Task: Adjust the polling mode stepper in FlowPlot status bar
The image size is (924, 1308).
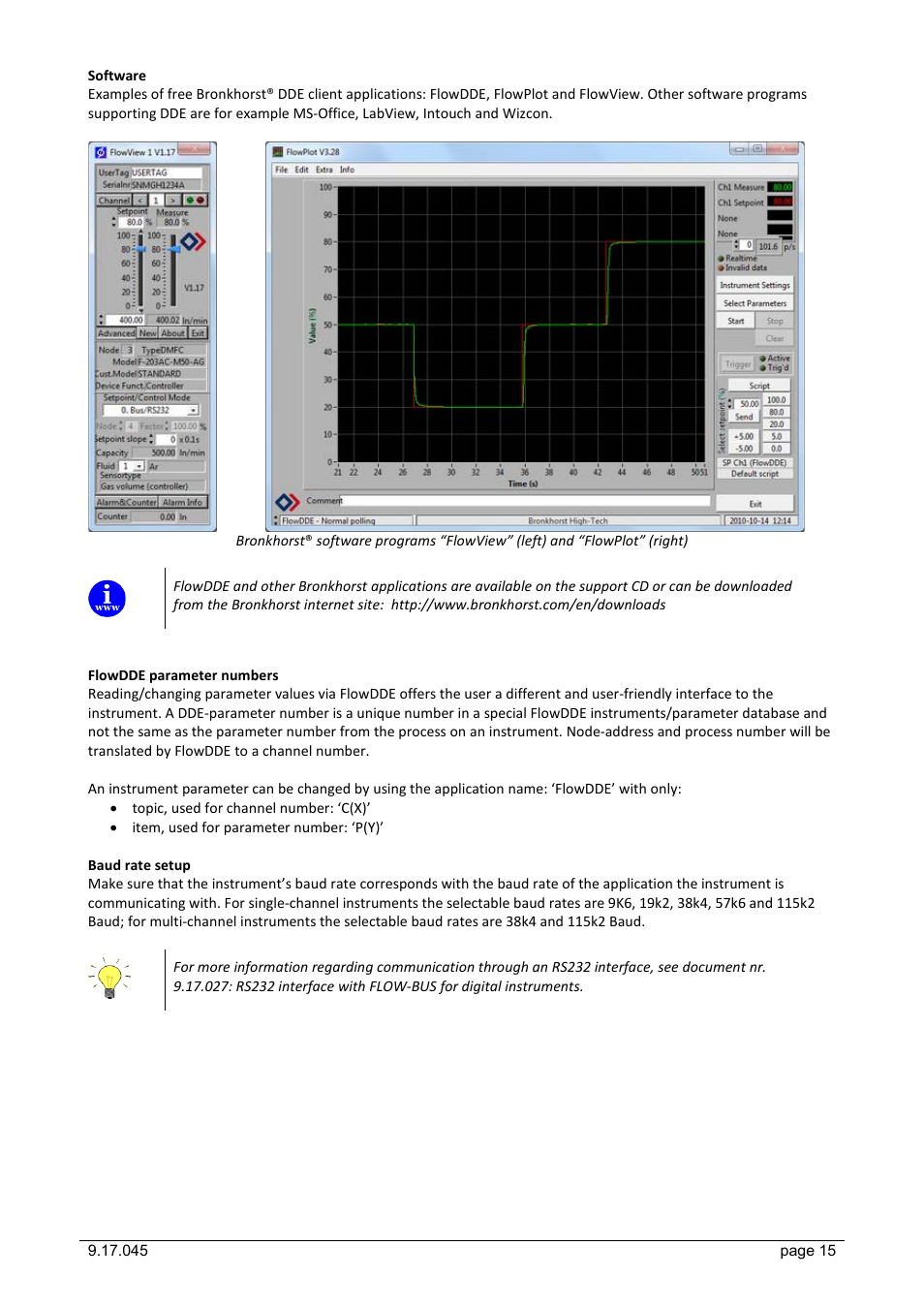Action: pos(277,520)
